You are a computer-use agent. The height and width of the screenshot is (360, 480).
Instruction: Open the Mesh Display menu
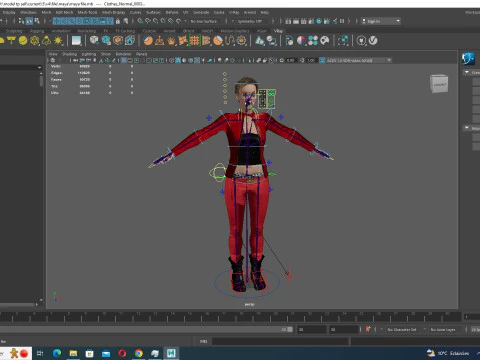[x=113, y=12]
